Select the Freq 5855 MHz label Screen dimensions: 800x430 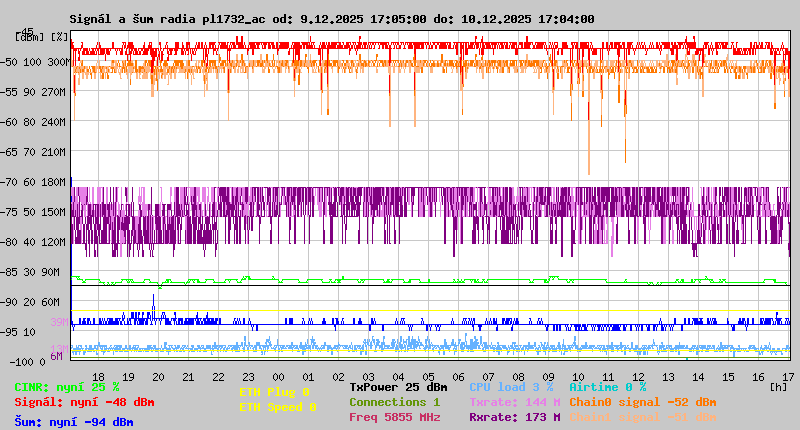(x=394, y=417)
